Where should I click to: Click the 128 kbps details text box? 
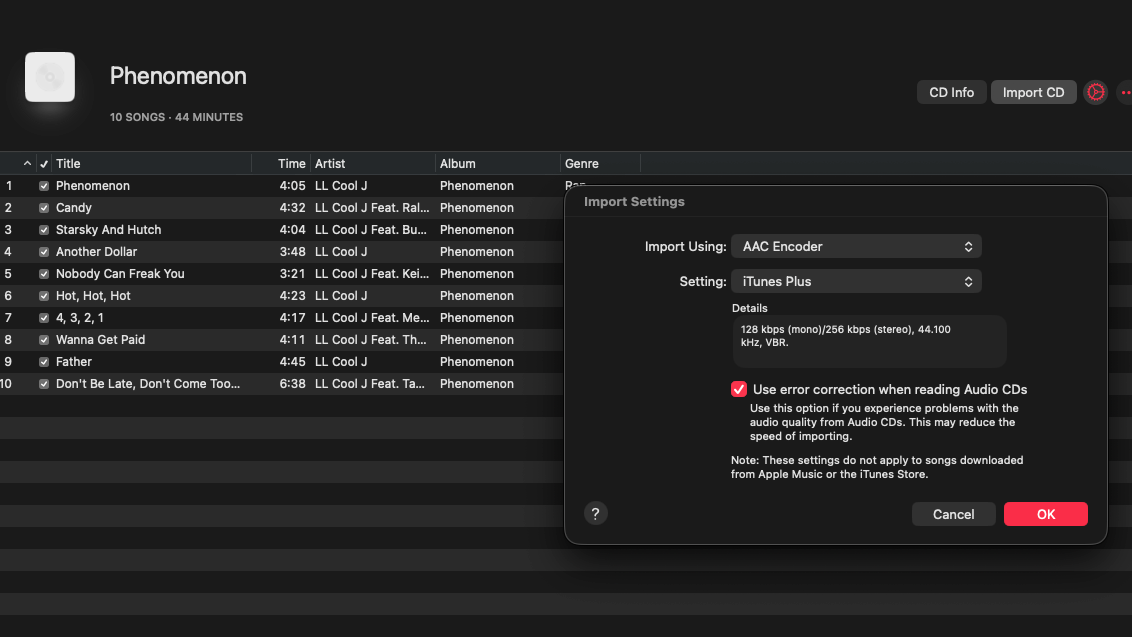coord(869,341)
